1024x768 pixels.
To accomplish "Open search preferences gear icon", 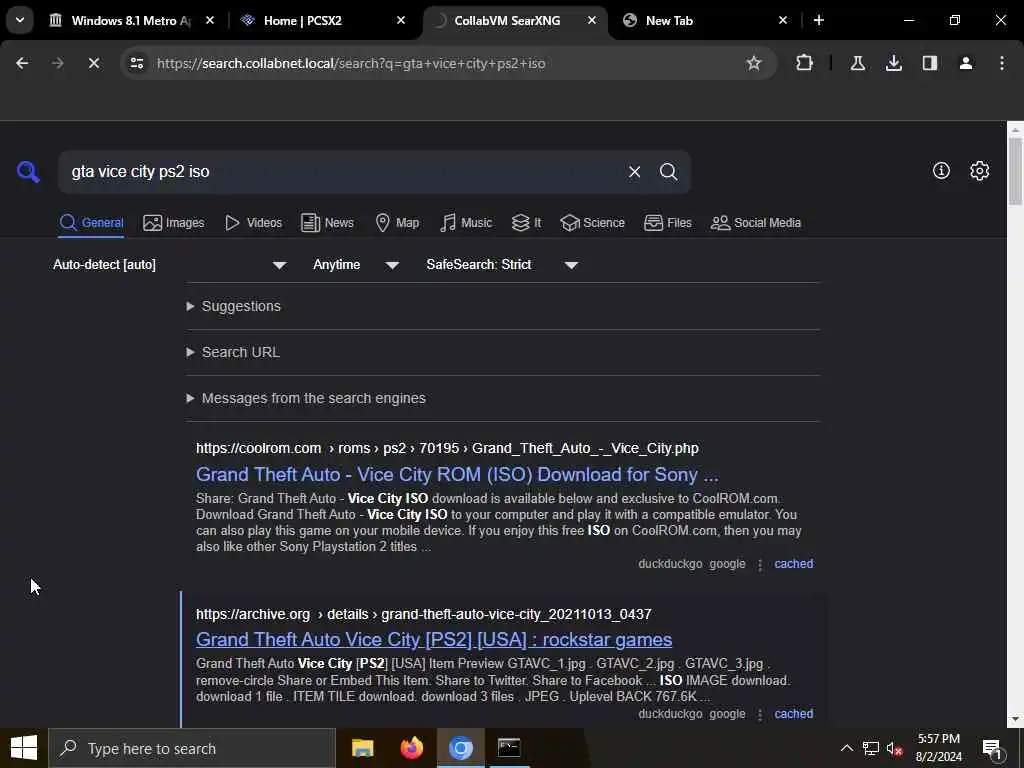I will click(x=979, y=170).
